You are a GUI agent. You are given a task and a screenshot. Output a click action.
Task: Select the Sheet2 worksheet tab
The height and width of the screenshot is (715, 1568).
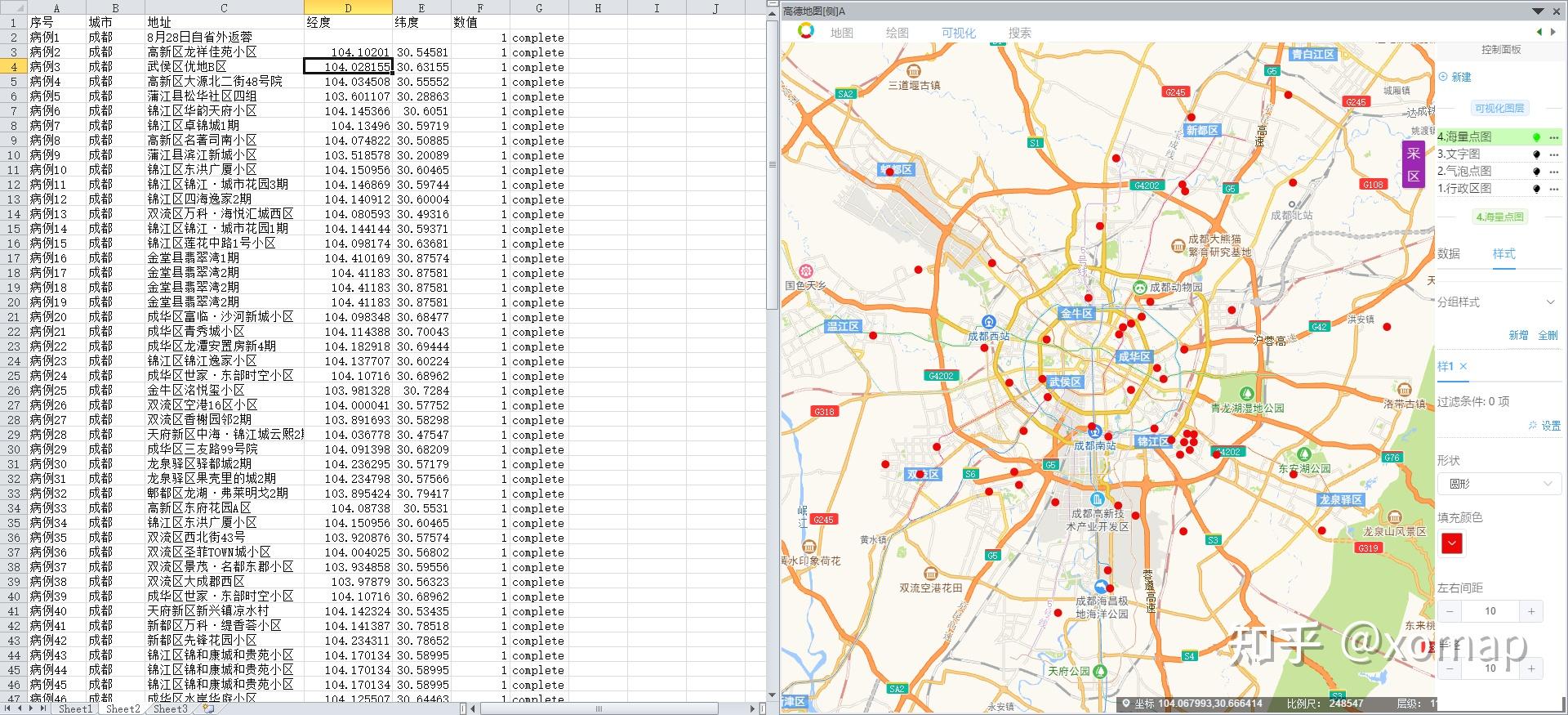coord(122,708)
